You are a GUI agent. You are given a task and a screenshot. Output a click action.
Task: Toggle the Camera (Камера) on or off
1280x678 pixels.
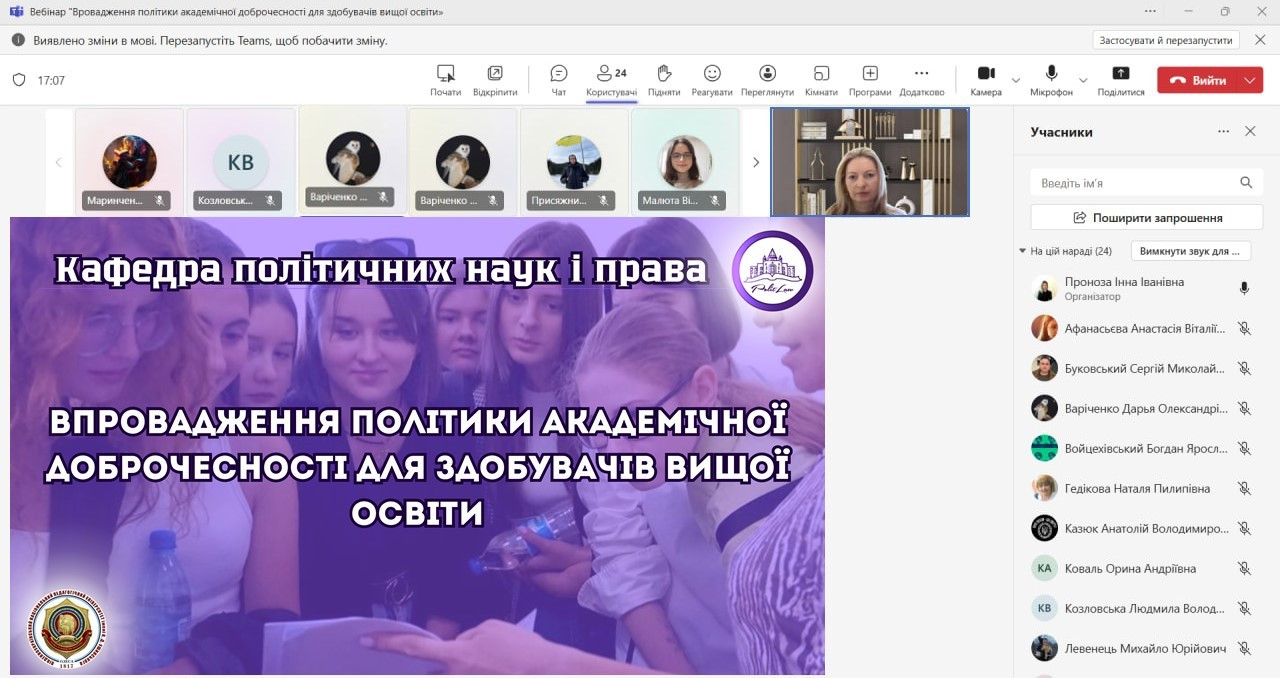point(985,79)
